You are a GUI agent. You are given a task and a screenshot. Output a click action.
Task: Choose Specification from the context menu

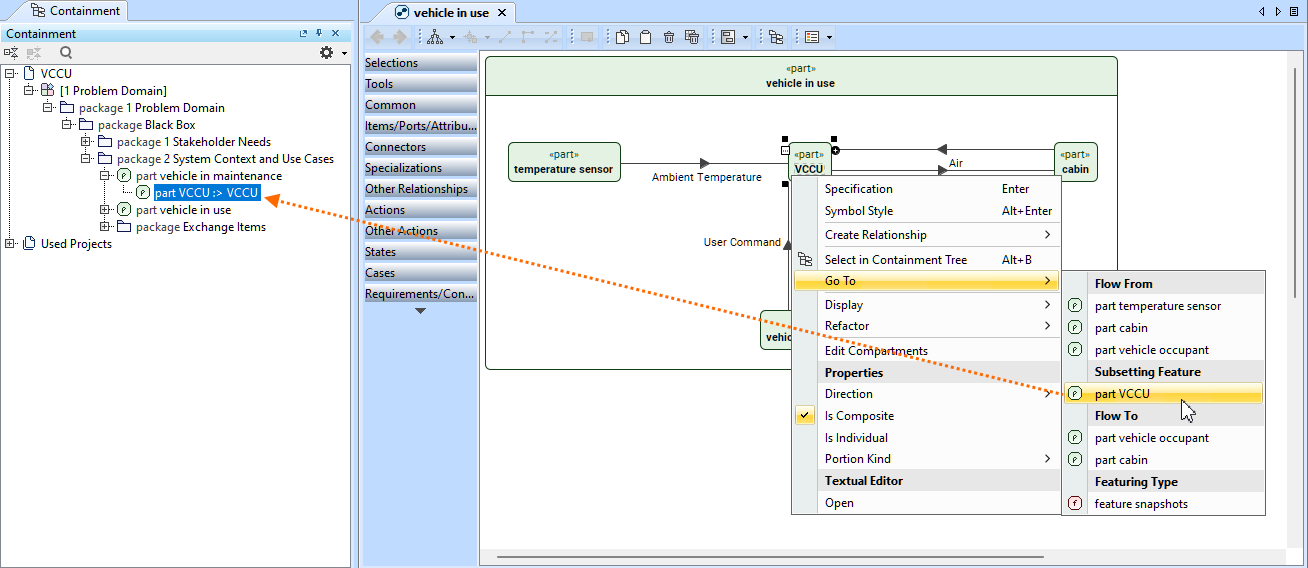[x=858, y=189]
